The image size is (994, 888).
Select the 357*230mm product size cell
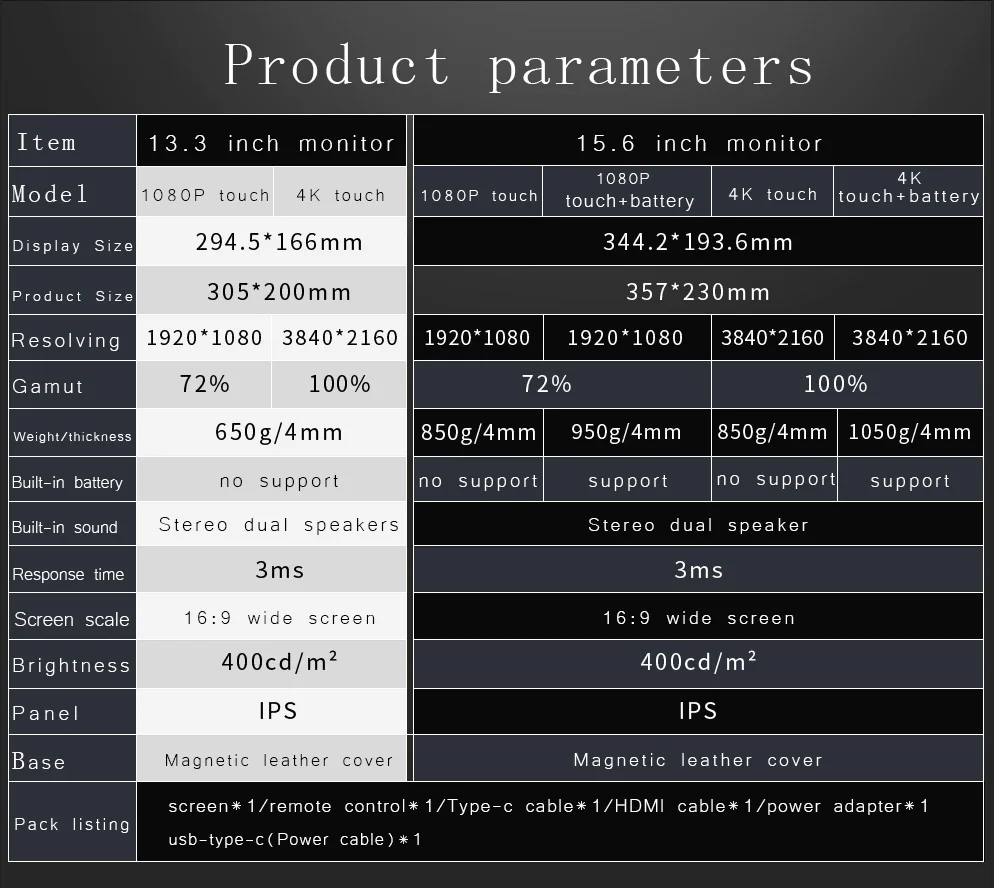coord(698,292)
